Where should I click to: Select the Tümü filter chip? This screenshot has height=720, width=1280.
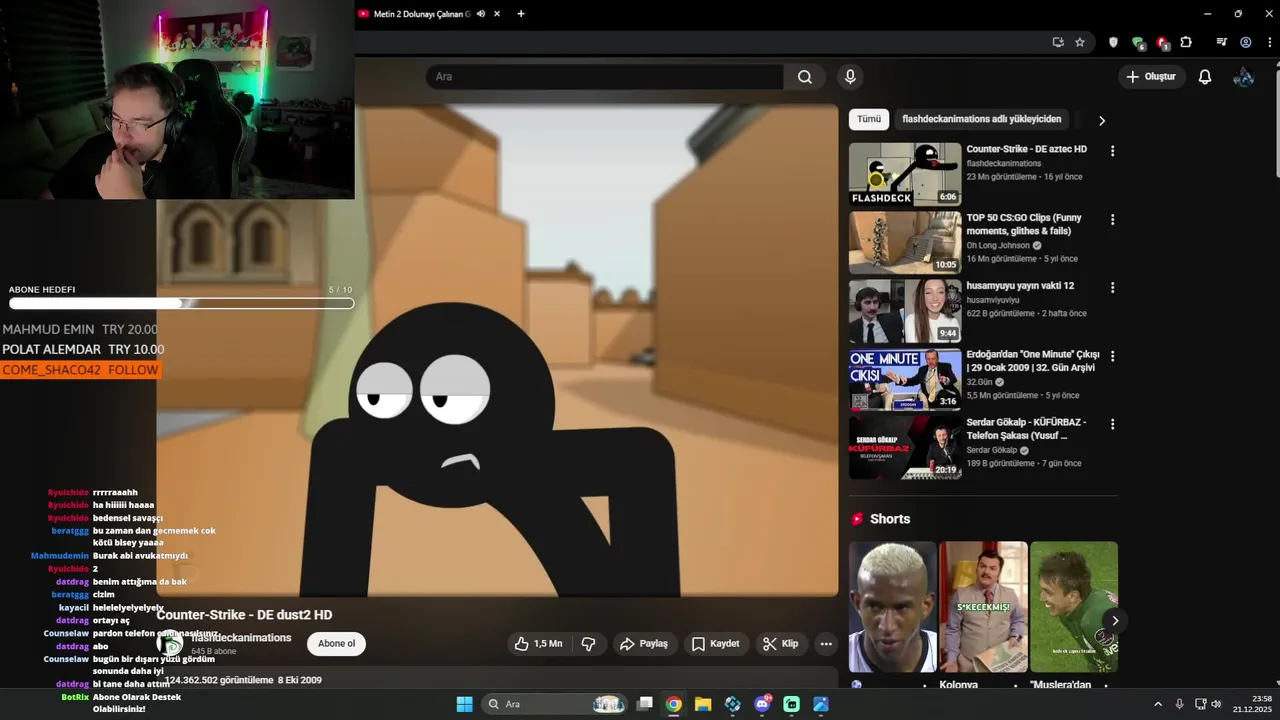(x=869, y=119)
